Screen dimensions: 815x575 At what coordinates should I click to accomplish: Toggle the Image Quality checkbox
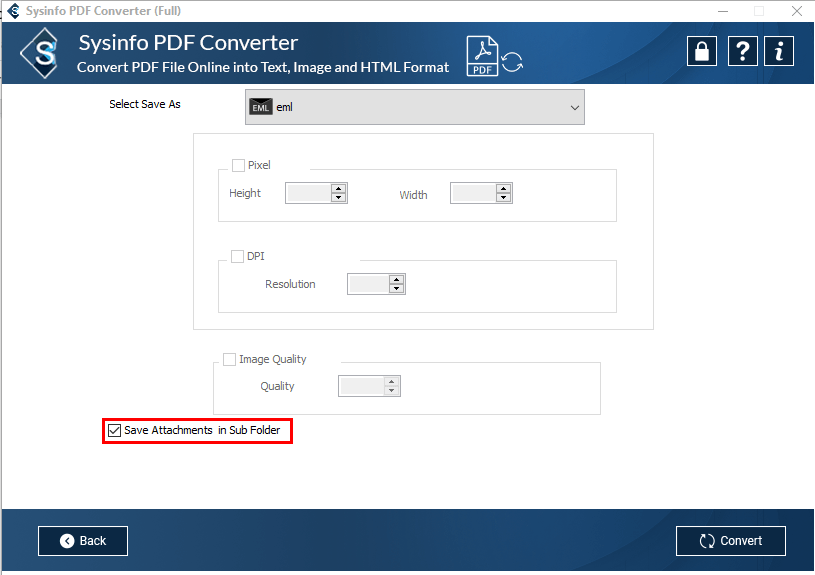coord(229,359)
